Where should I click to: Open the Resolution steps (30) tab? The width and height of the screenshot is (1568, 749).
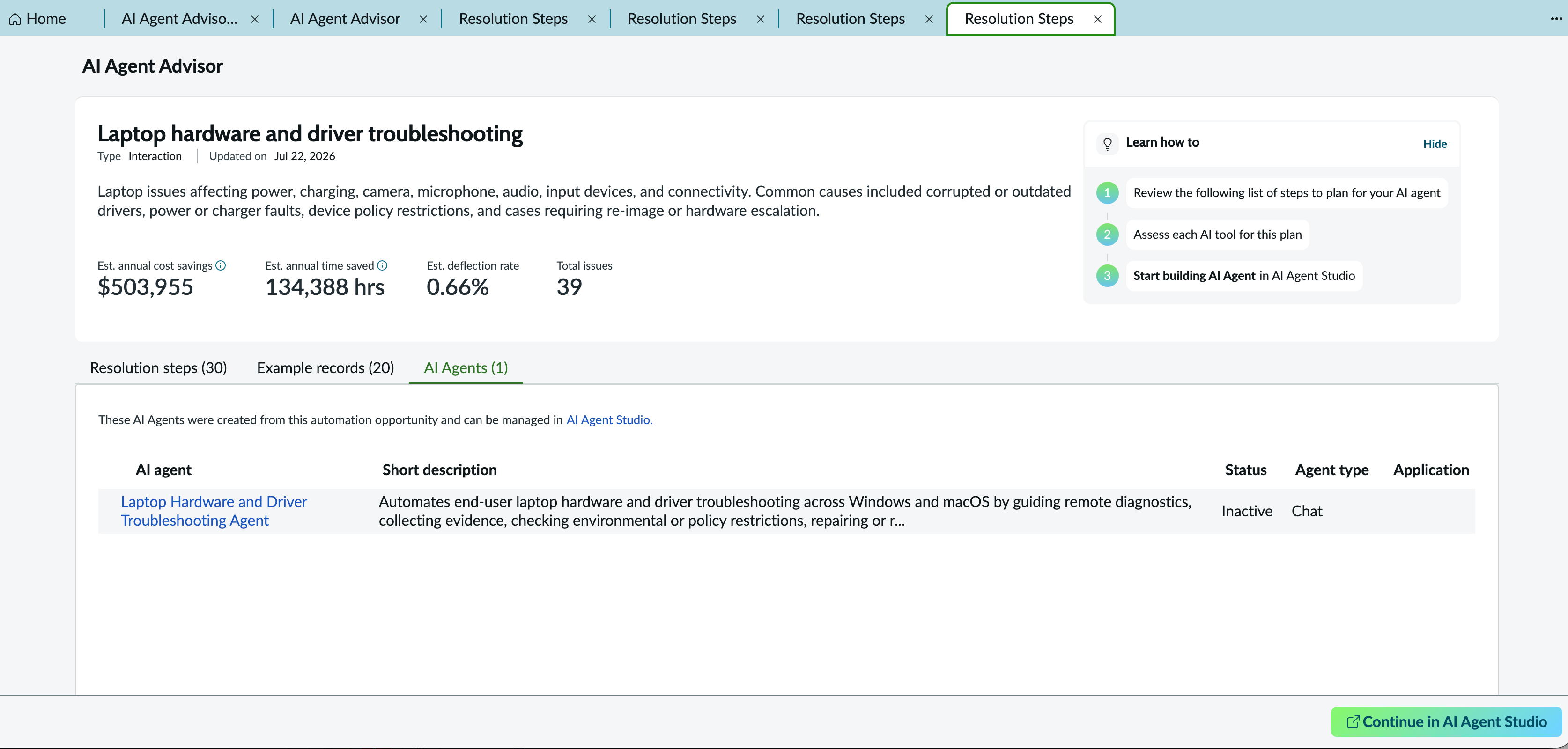(x=158, y=367)
